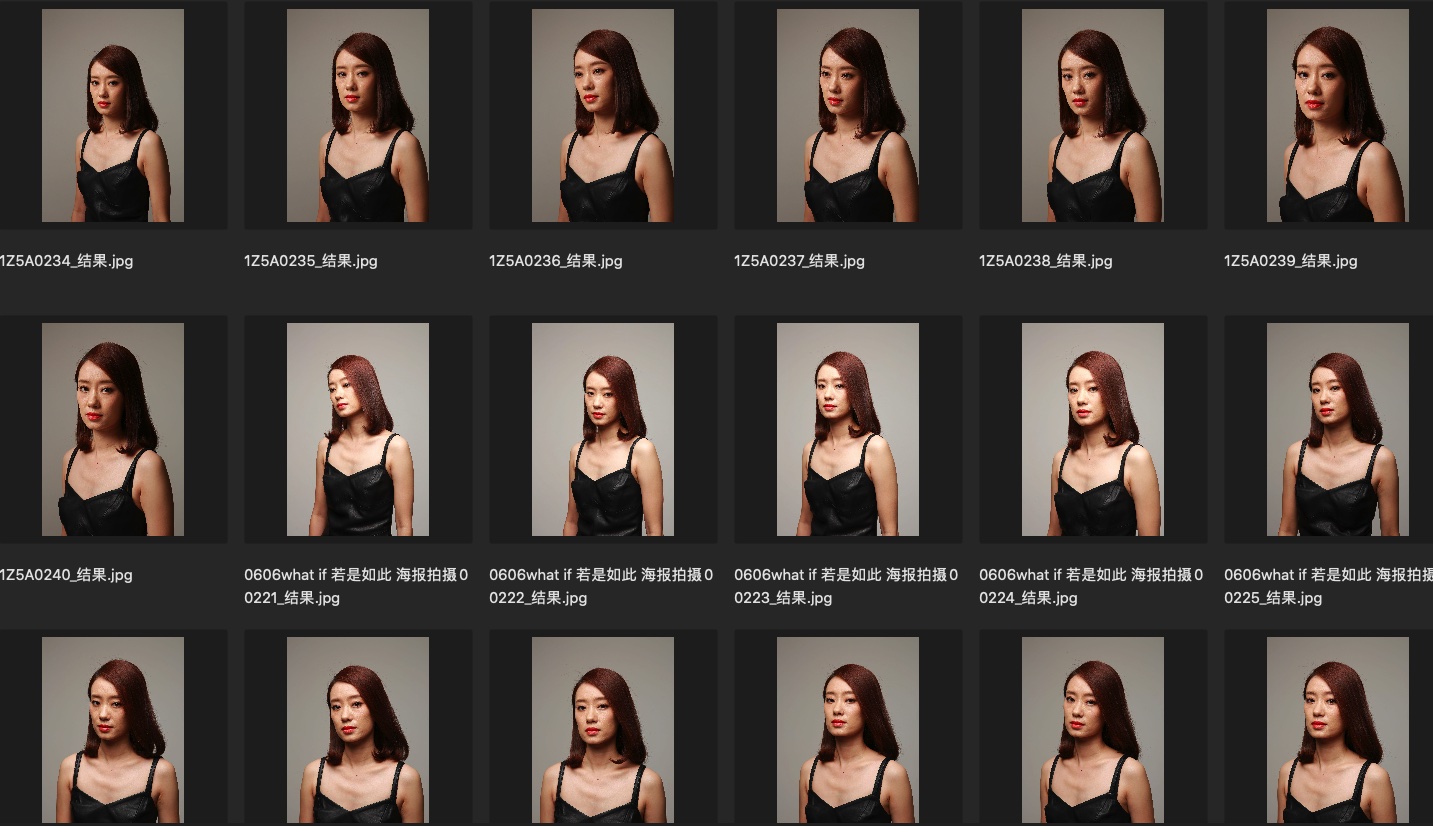Screen dimensions: 1433x826
Task: Pick the 1Z5A0236_结果.jpg portrait thumbnail
Action: coord(603,115)
